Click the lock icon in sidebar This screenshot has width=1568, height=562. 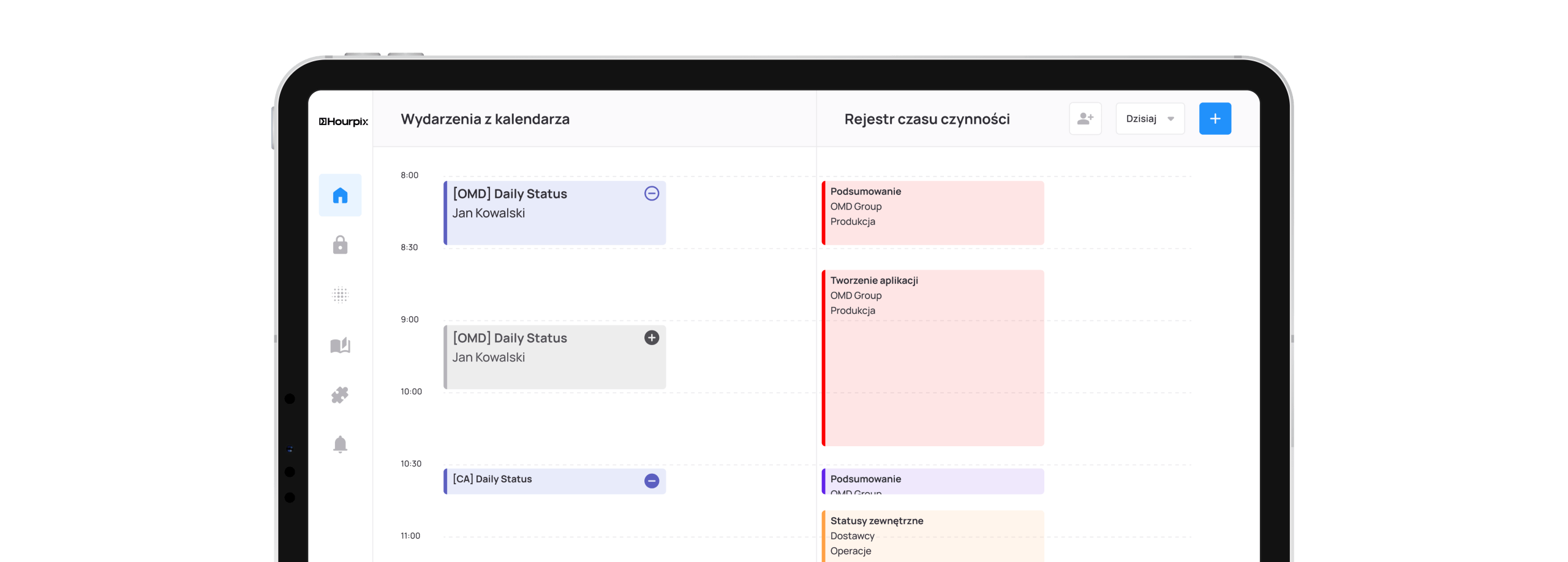click(340, 245)
